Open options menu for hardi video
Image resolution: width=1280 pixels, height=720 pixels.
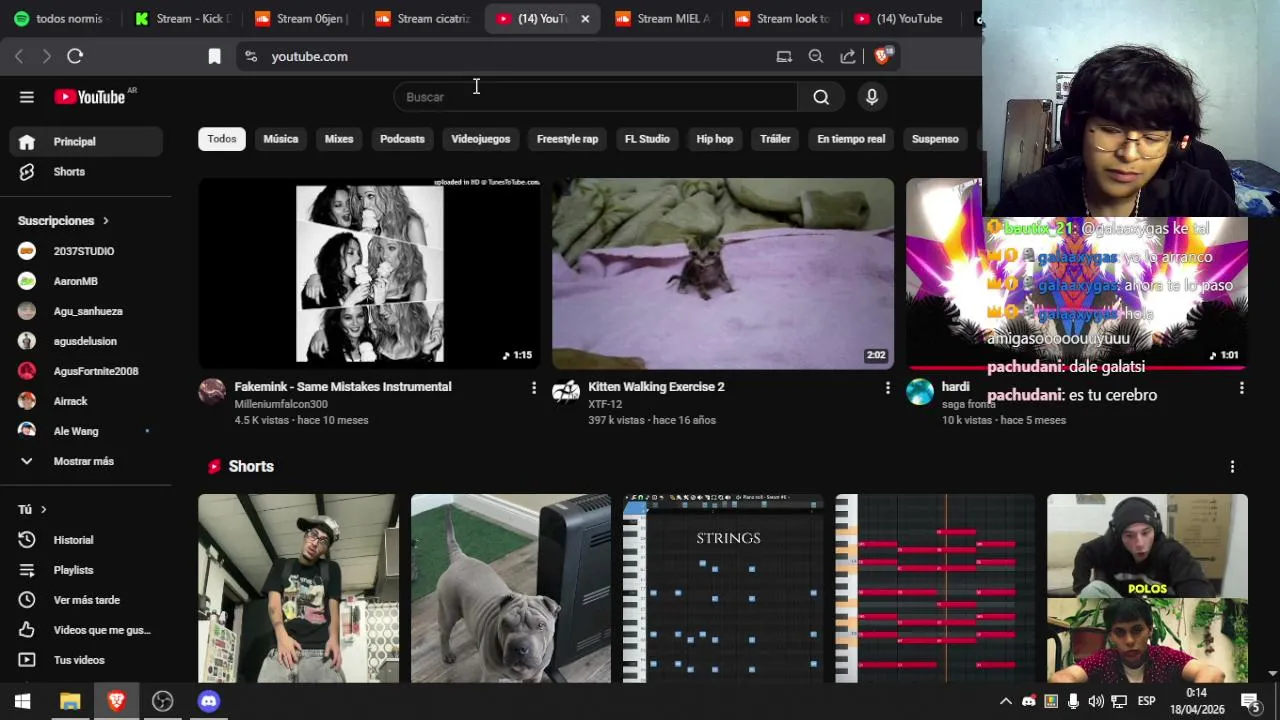point(1241,388)
